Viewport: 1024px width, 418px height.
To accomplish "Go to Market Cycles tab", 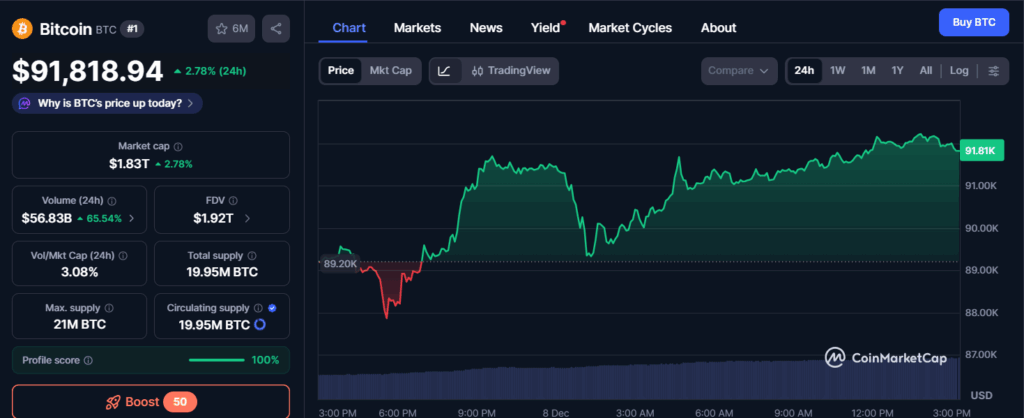I will tap(630, 28).
